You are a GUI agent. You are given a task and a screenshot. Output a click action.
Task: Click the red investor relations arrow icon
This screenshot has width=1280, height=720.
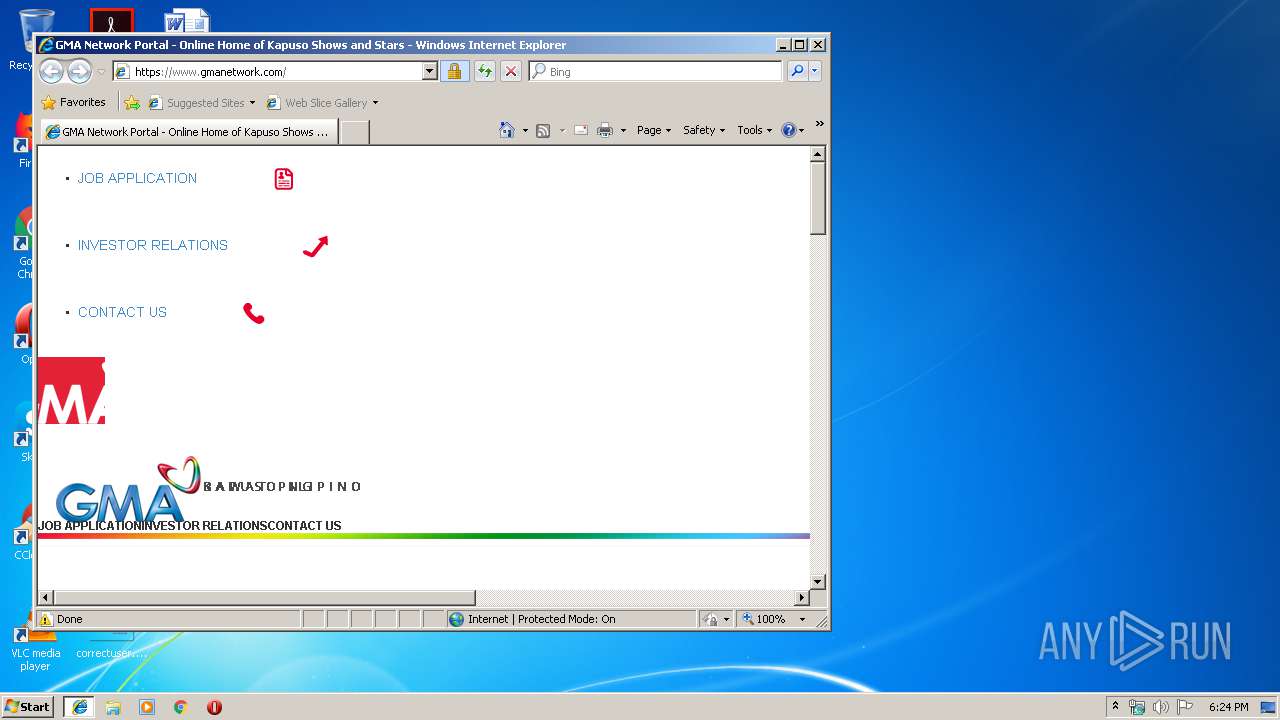tap(315, 246)
